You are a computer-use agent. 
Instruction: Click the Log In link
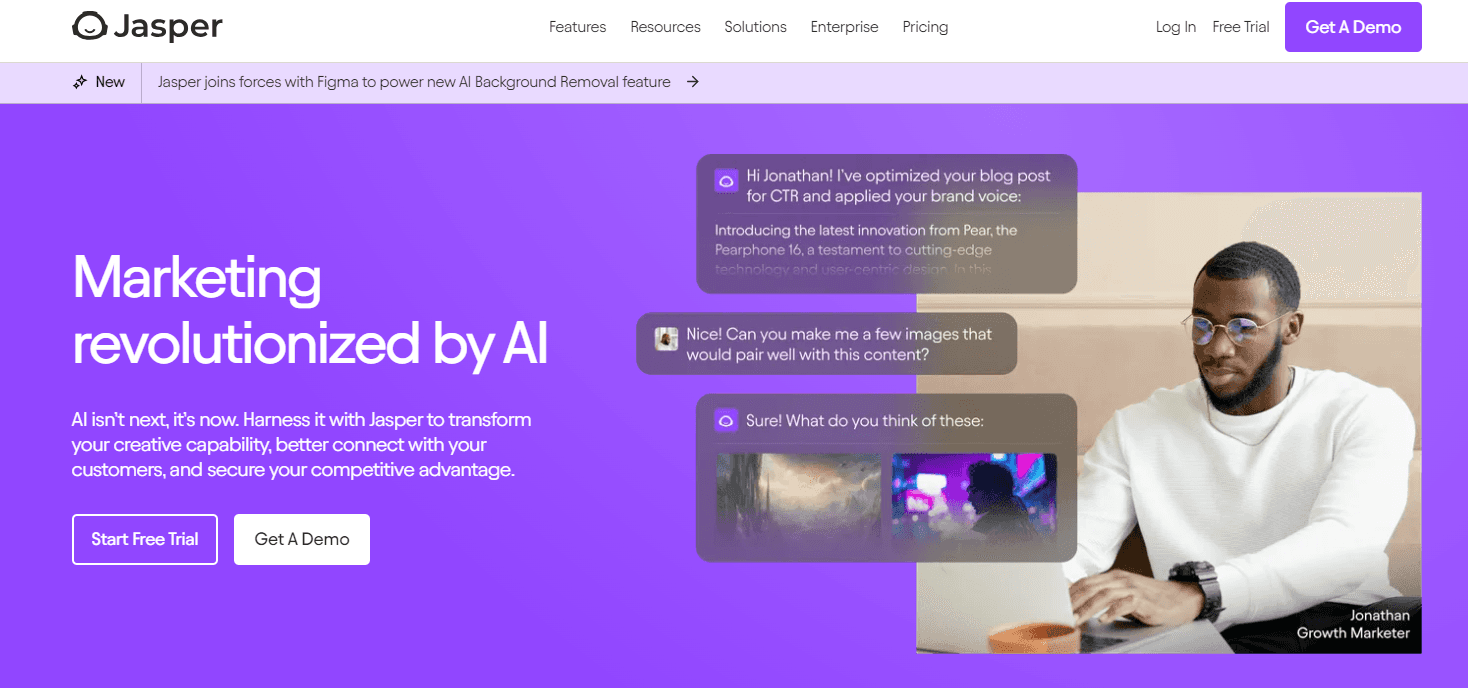[x=1175, y=27]
